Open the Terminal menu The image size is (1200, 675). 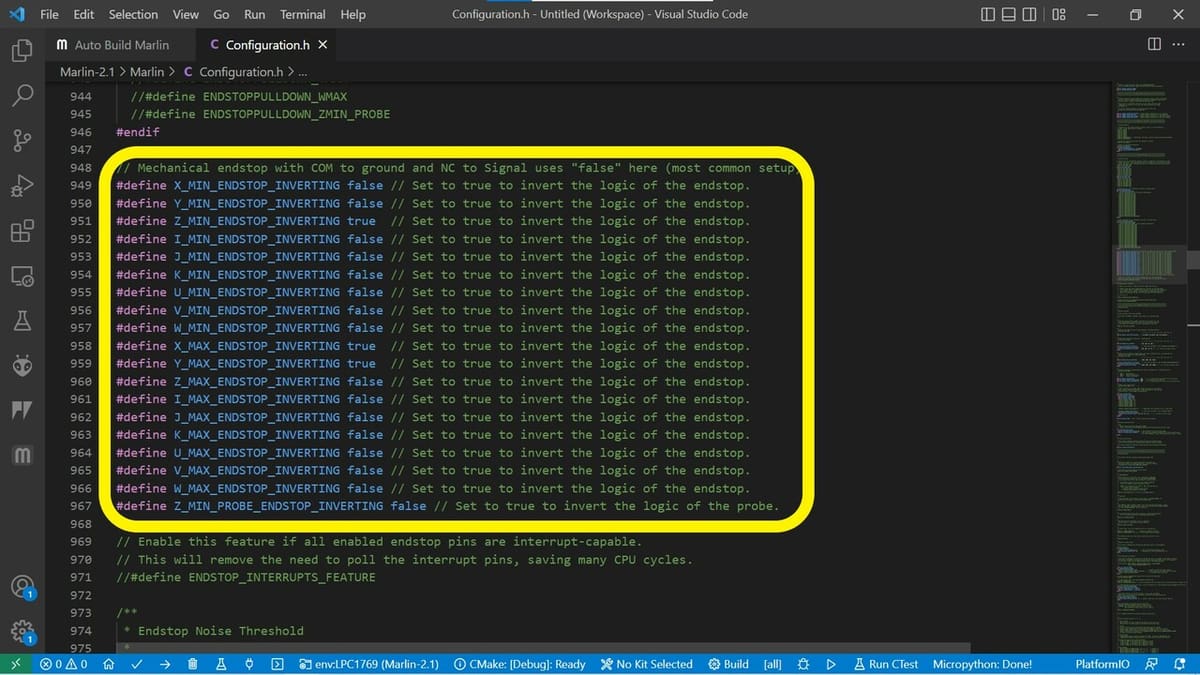302,14
